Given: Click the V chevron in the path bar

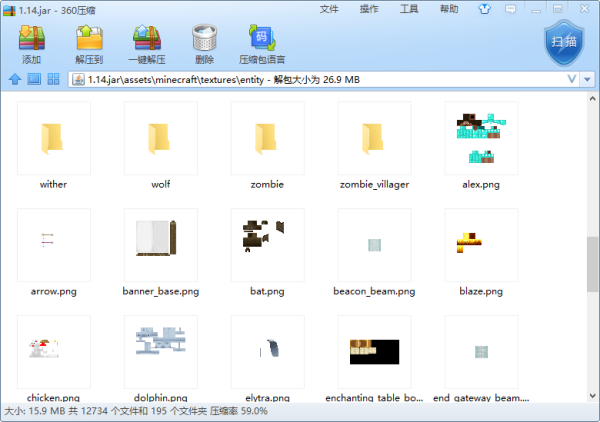Looking at the screenshot, I should click(x=572, y=79).
